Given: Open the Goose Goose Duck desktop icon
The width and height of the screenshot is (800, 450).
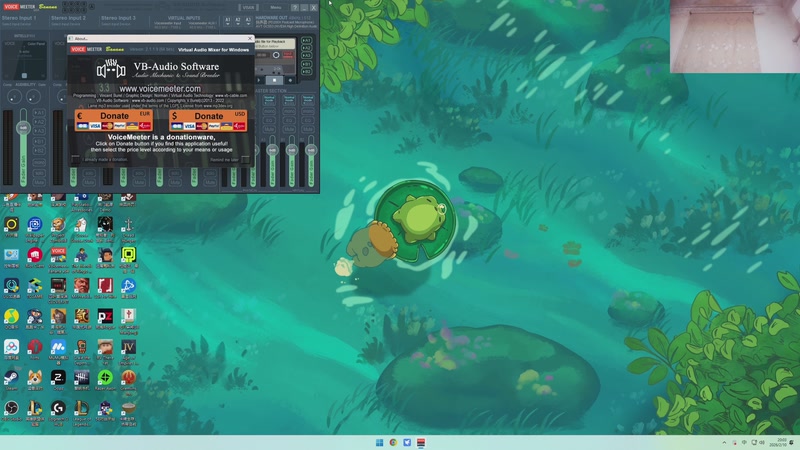Looking at the screenshot, I should pos(82,224).
